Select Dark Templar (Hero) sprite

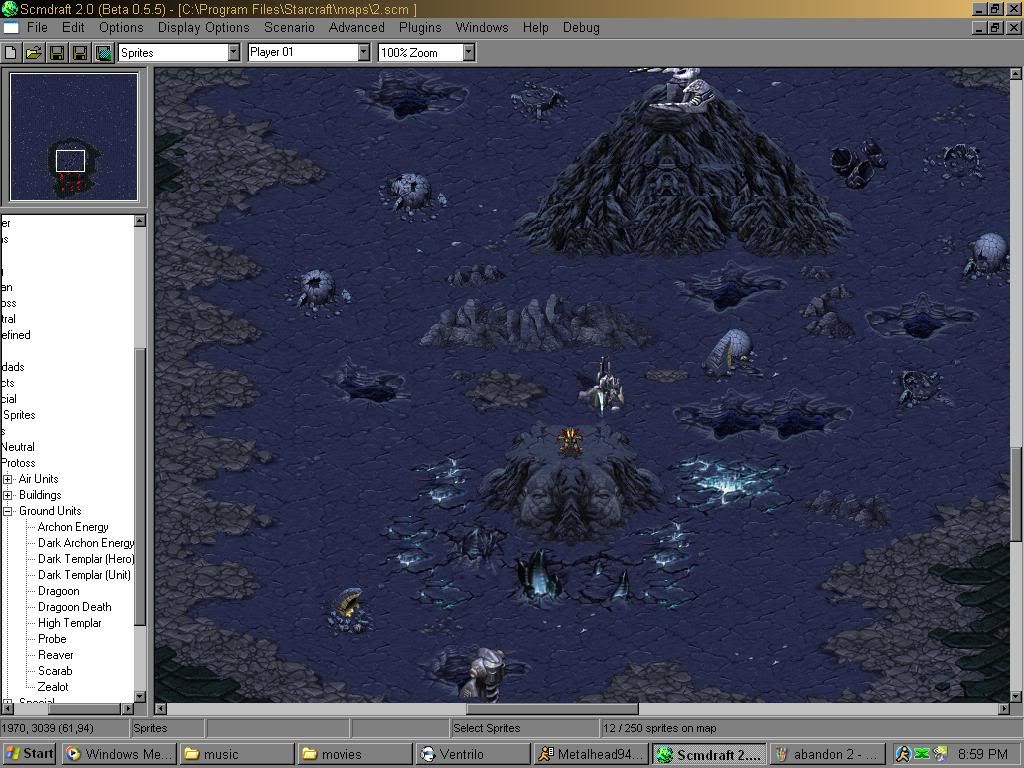tap(86, 559)
